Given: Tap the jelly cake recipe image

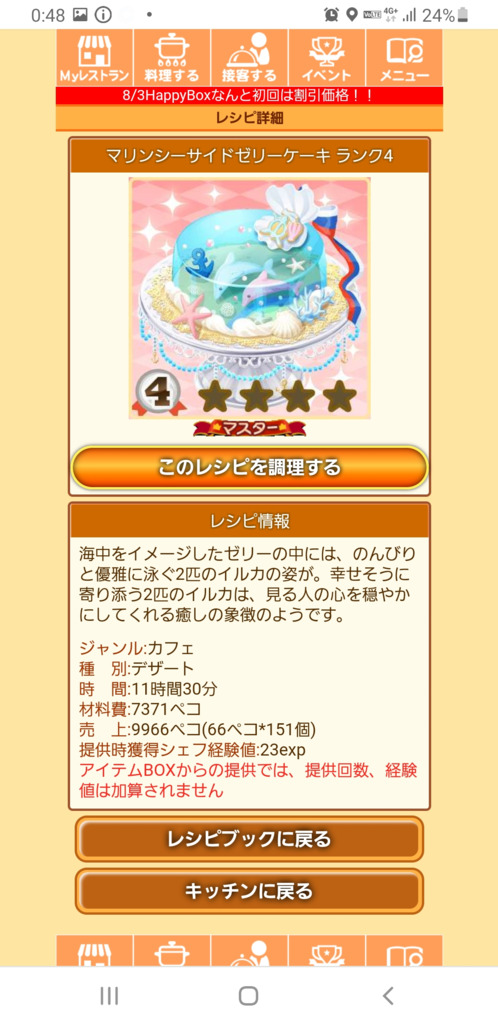Looking at the screenshot, I should 249,298.
